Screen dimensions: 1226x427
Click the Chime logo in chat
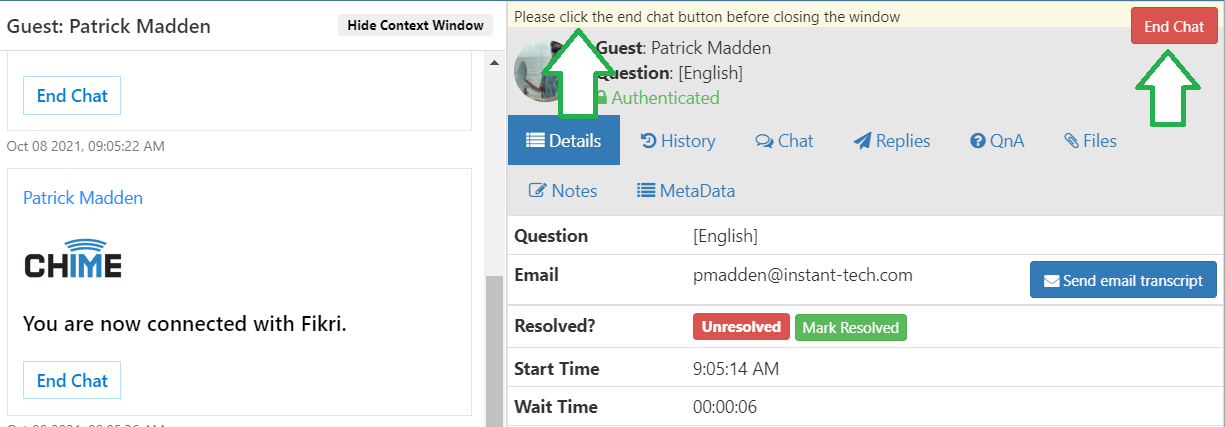click(x=73, y=259)
